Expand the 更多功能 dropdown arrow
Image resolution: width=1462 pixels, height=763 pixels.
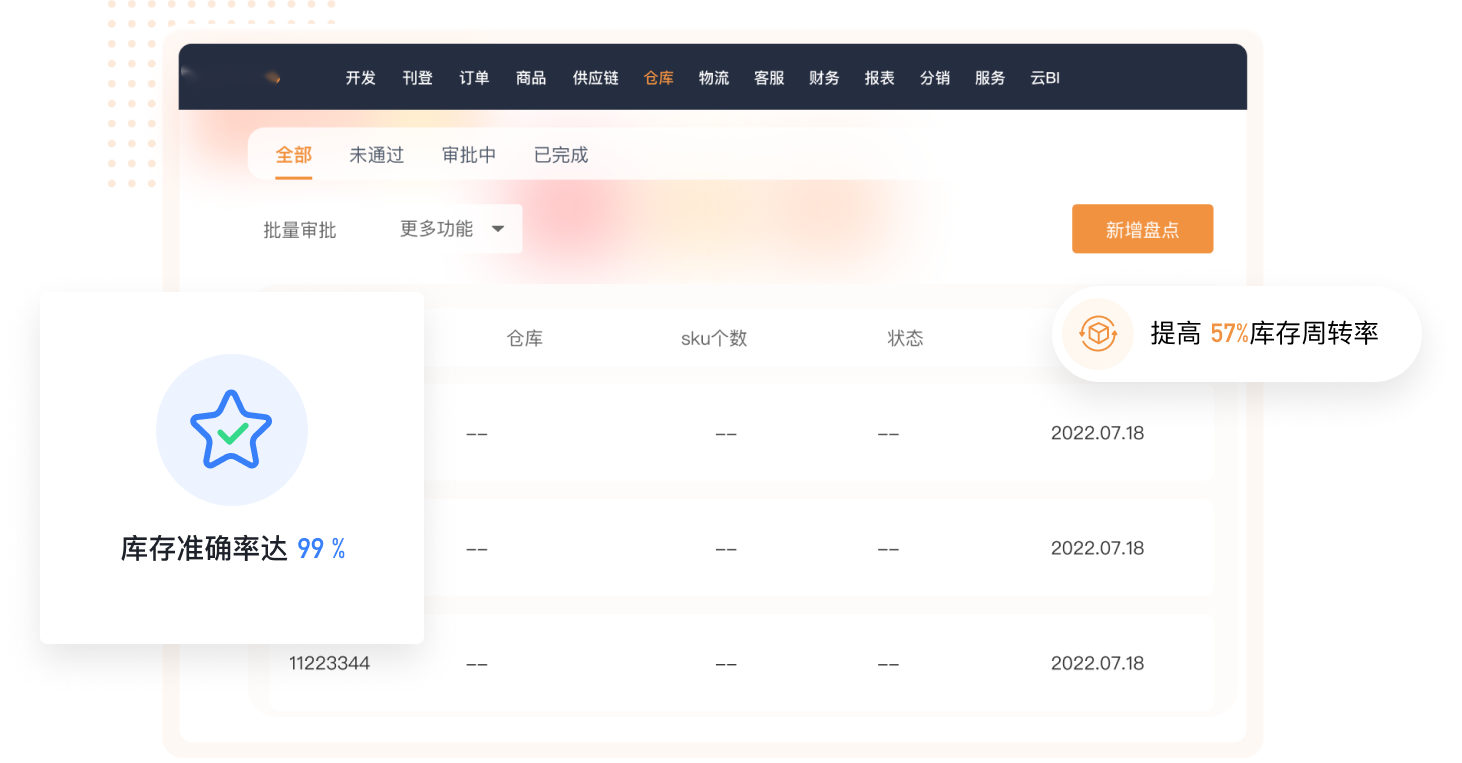click(498, 229)
